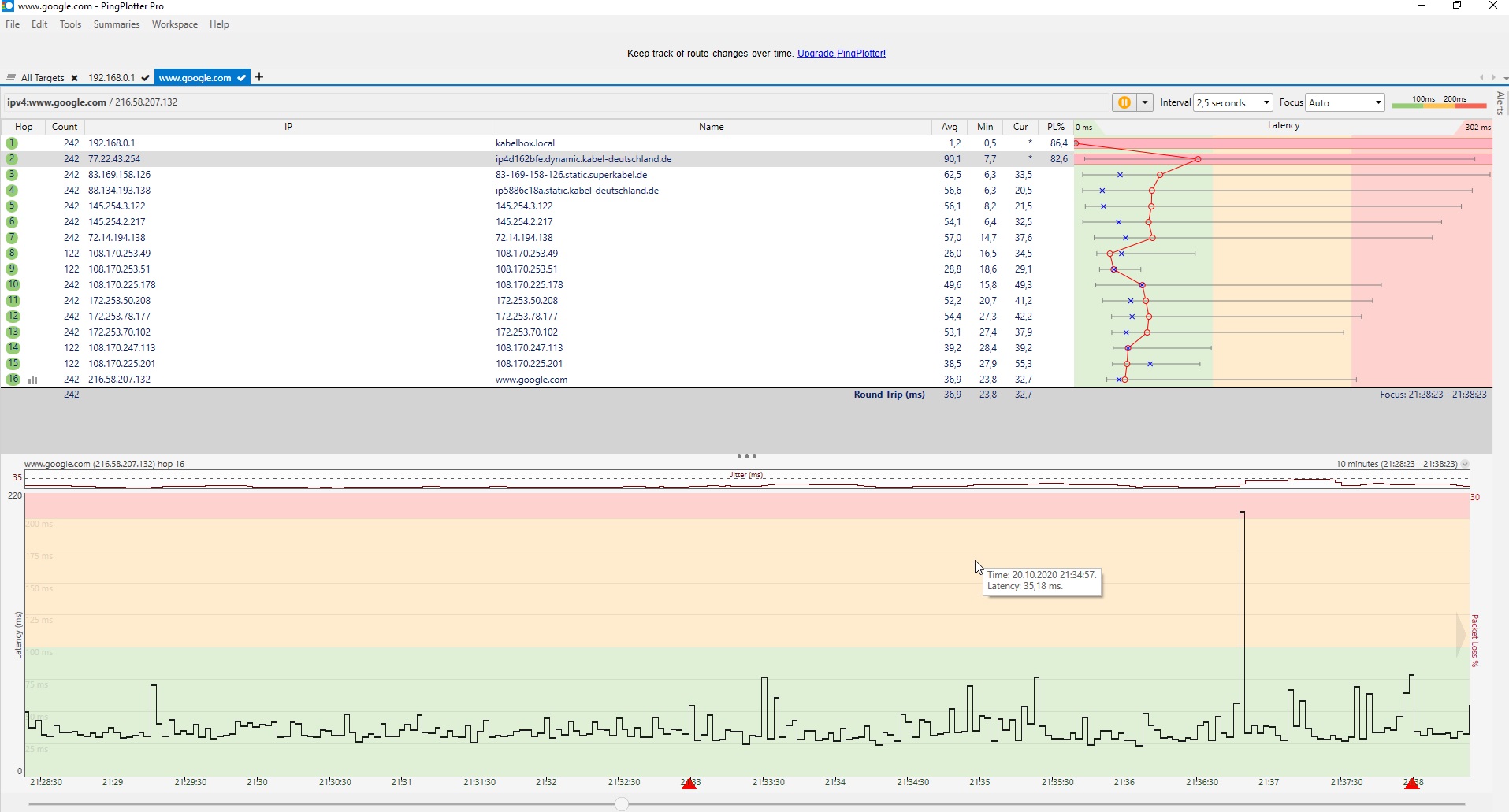
Task: Open the dropdown arrow beside the pause button
Action: [1145, 102]
